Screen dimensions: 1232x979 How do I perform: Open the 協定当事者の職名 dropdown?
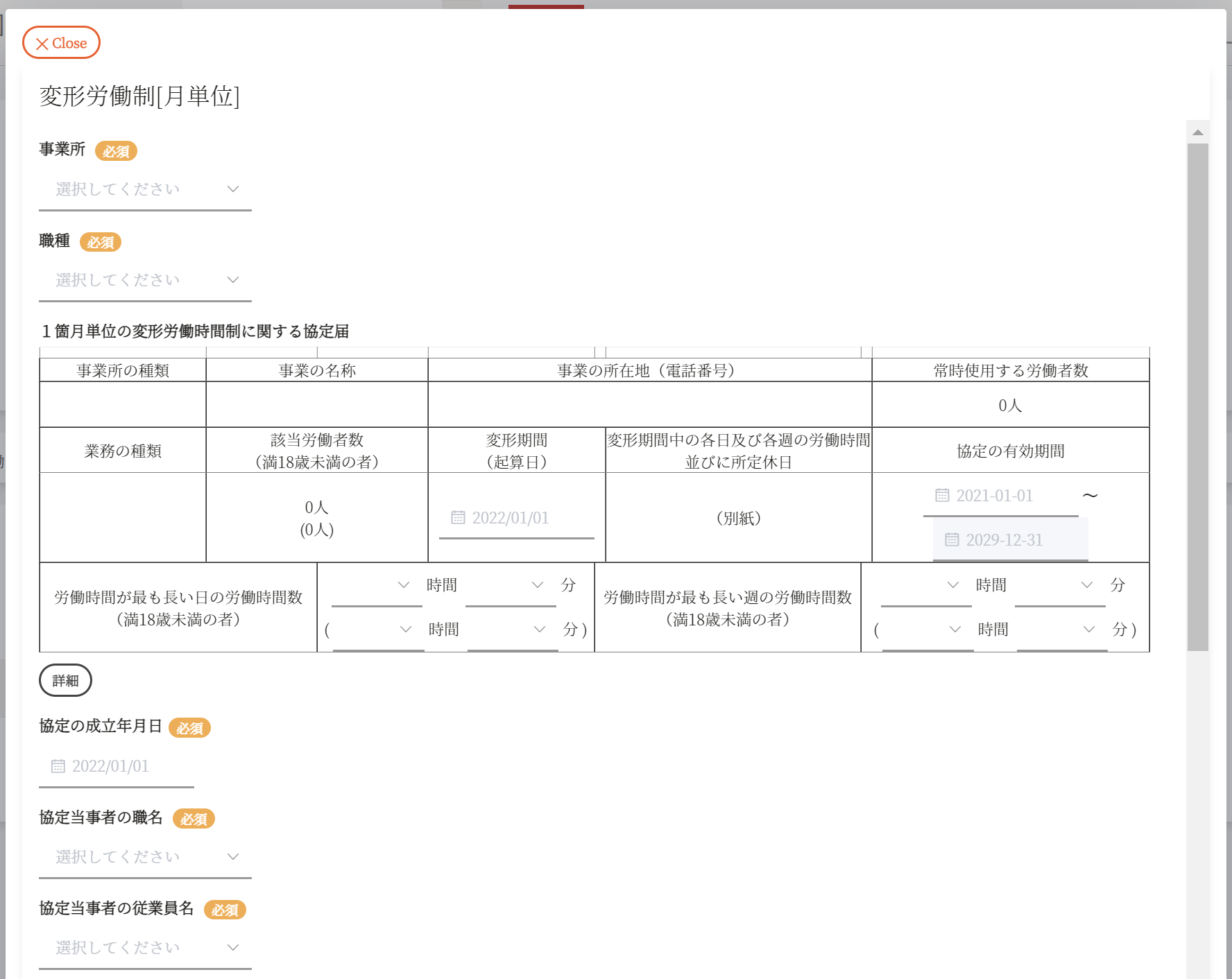145,857
